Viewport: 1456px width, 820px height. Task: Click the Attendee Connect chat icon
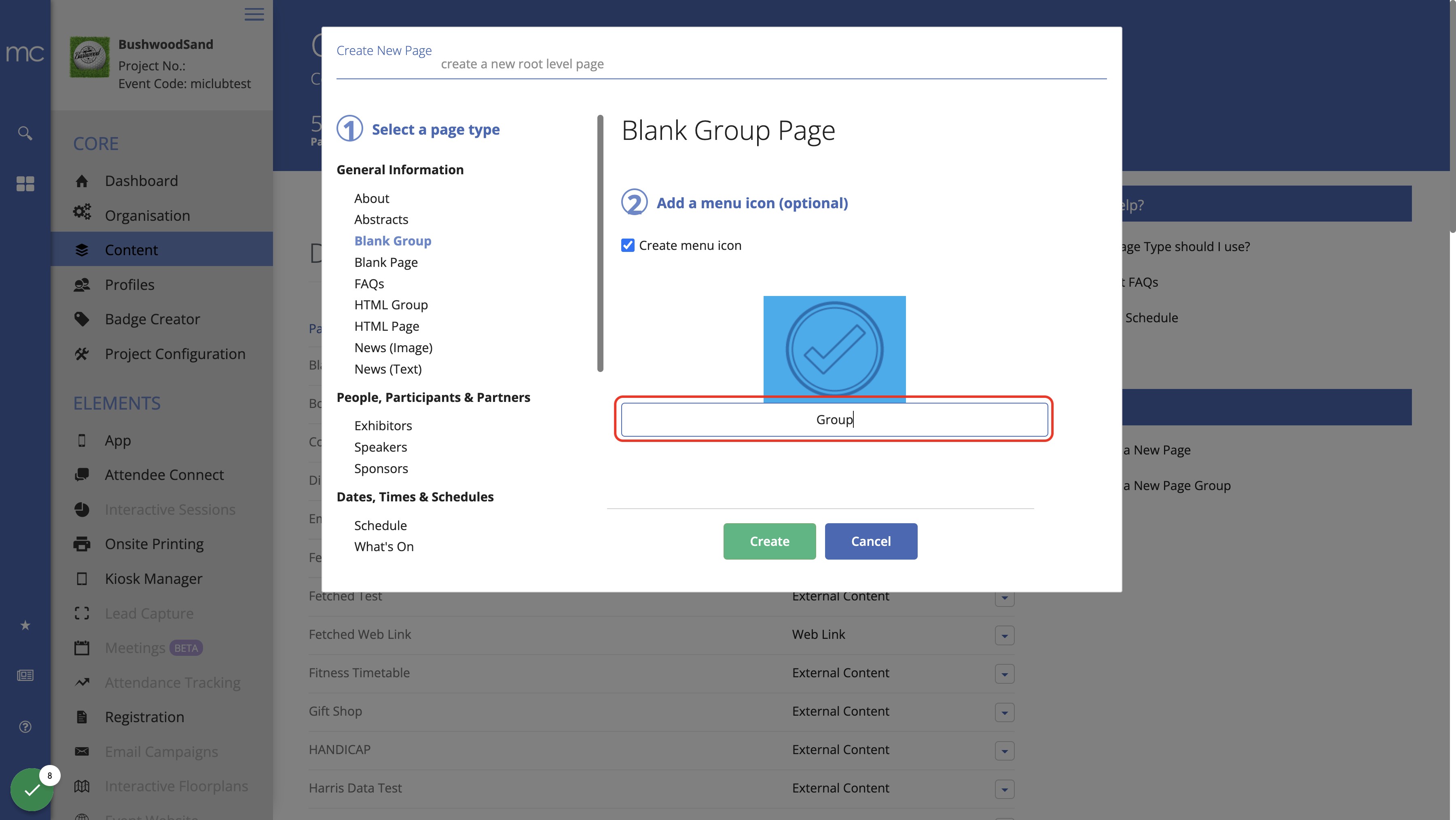(82, 475)
